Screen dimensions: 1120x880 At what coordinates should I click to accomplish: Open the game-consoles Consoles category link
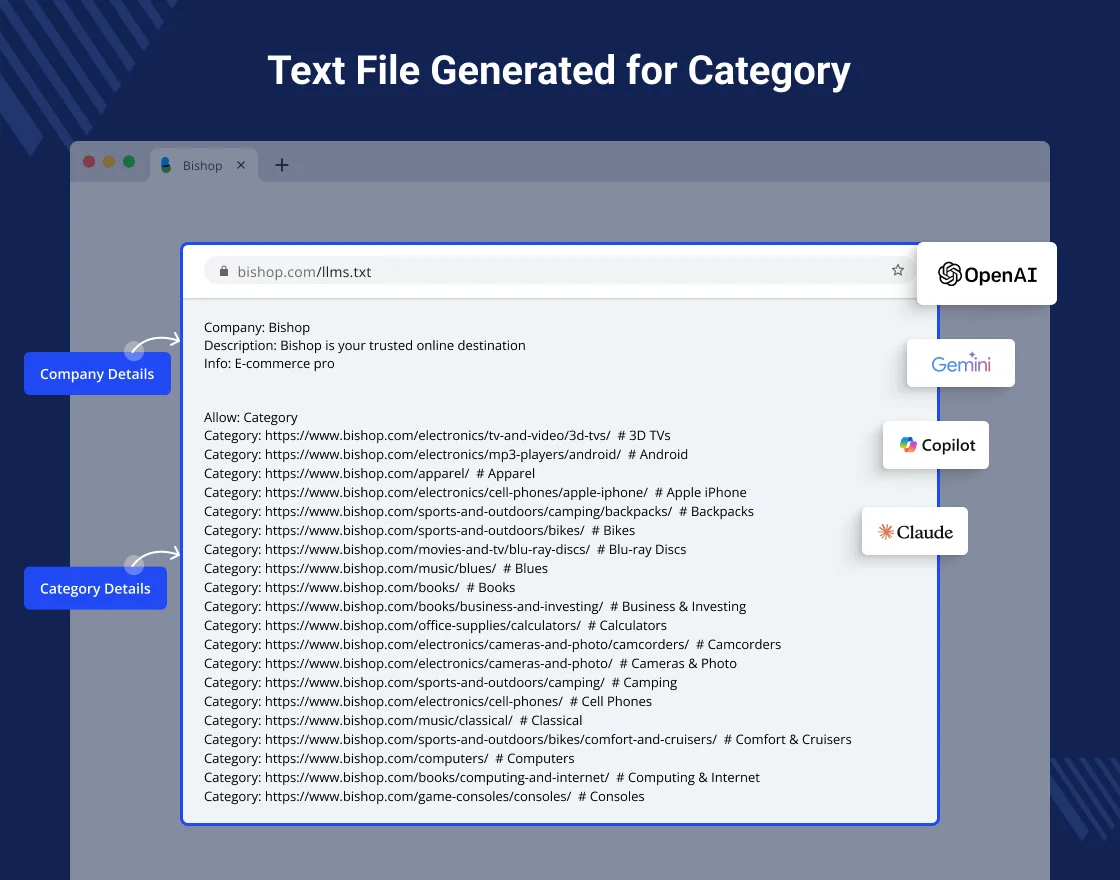(x=417, y=796)
